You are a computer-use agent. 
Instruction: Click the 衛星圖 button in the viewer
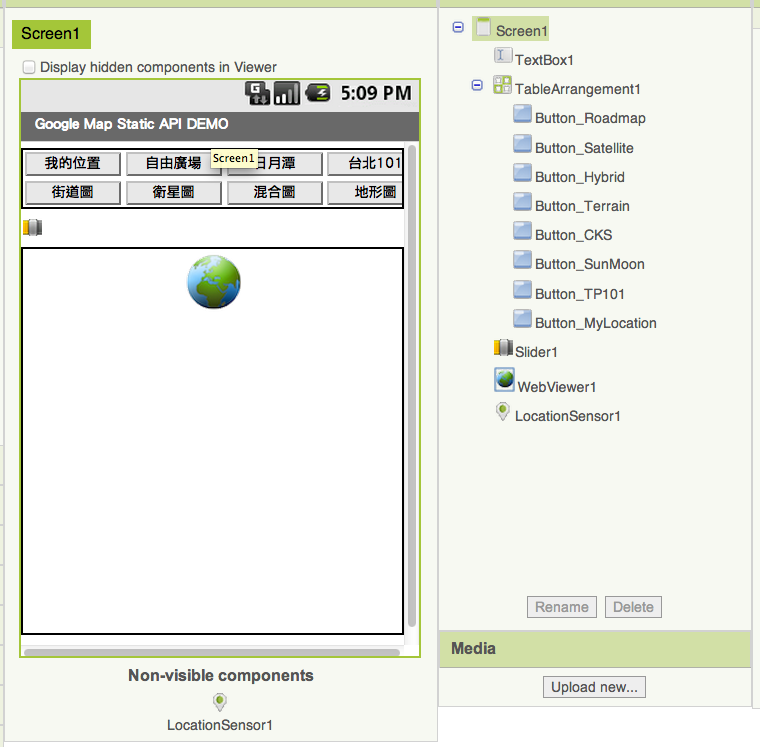174,192
